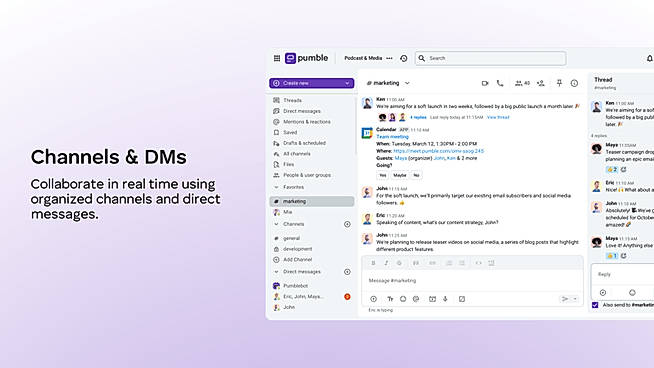Screen dimensions: 654x368
Task: Open channel info details icon
Action: coord(574,83)
